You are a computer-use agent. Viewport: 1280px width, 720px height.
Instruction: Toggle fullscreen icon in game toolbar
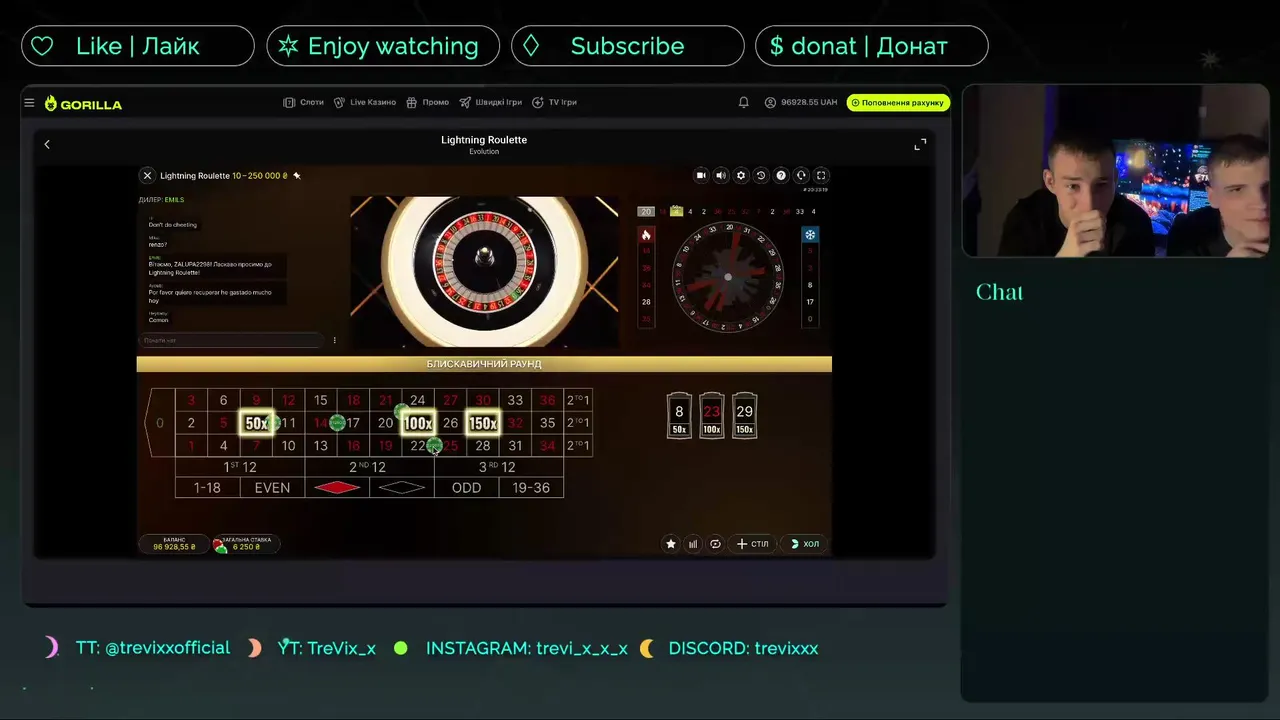click(821, 175)
